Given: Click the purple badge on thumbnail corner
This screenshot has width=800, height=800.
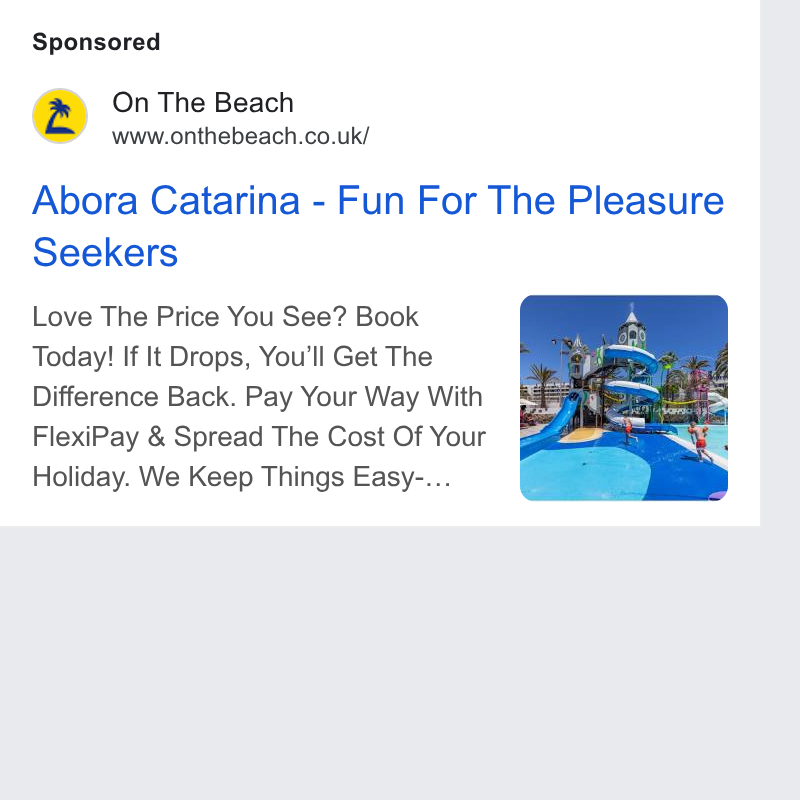Looking at the screenshot, I should pos(718,495).
